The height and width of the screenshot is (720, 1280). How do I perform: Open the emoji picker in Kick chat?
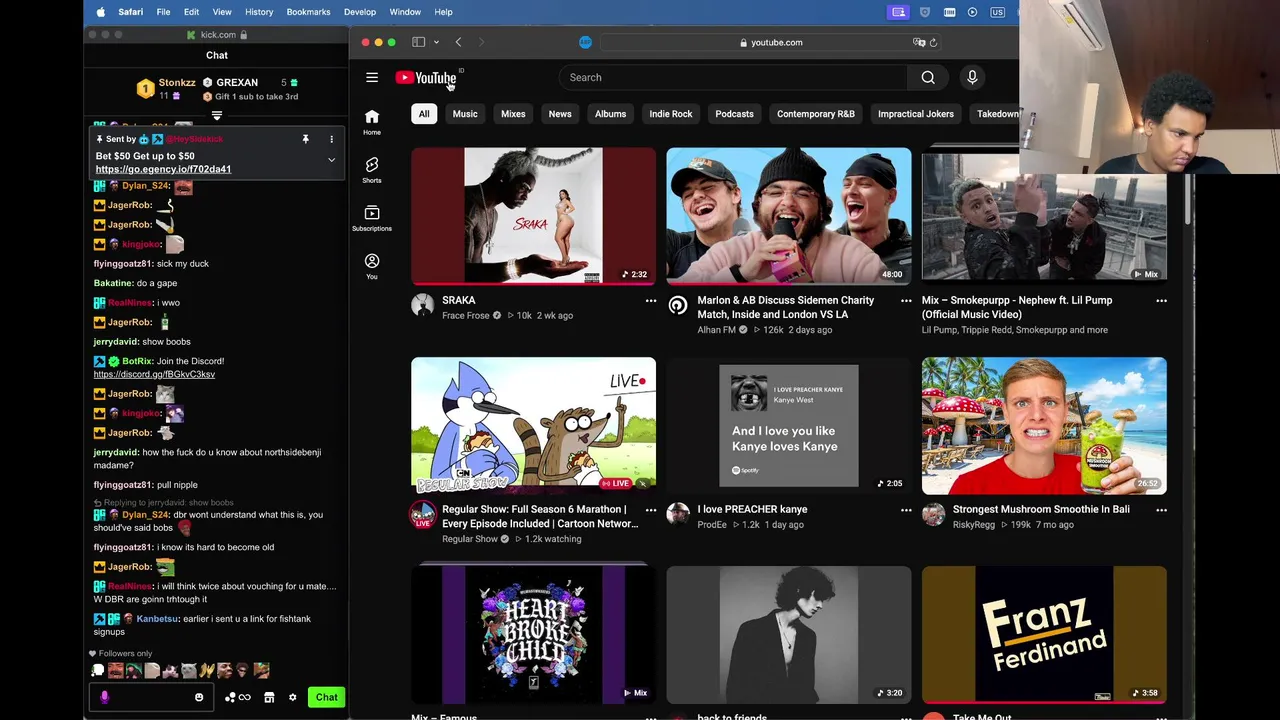click(x=199, y=697)
